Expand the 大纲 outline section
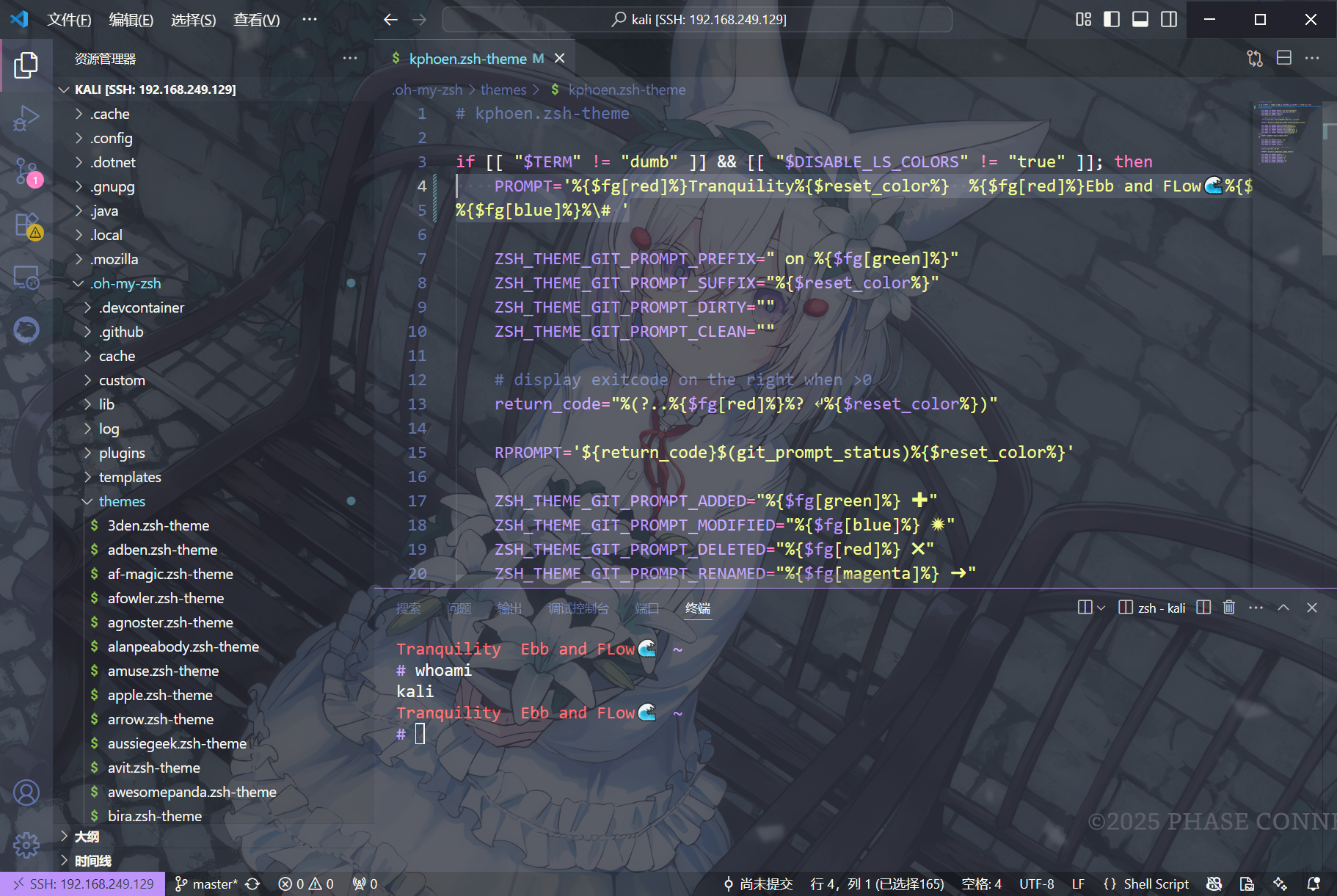This screenshot has width=1337, height=896. click(x=214, y=837)
